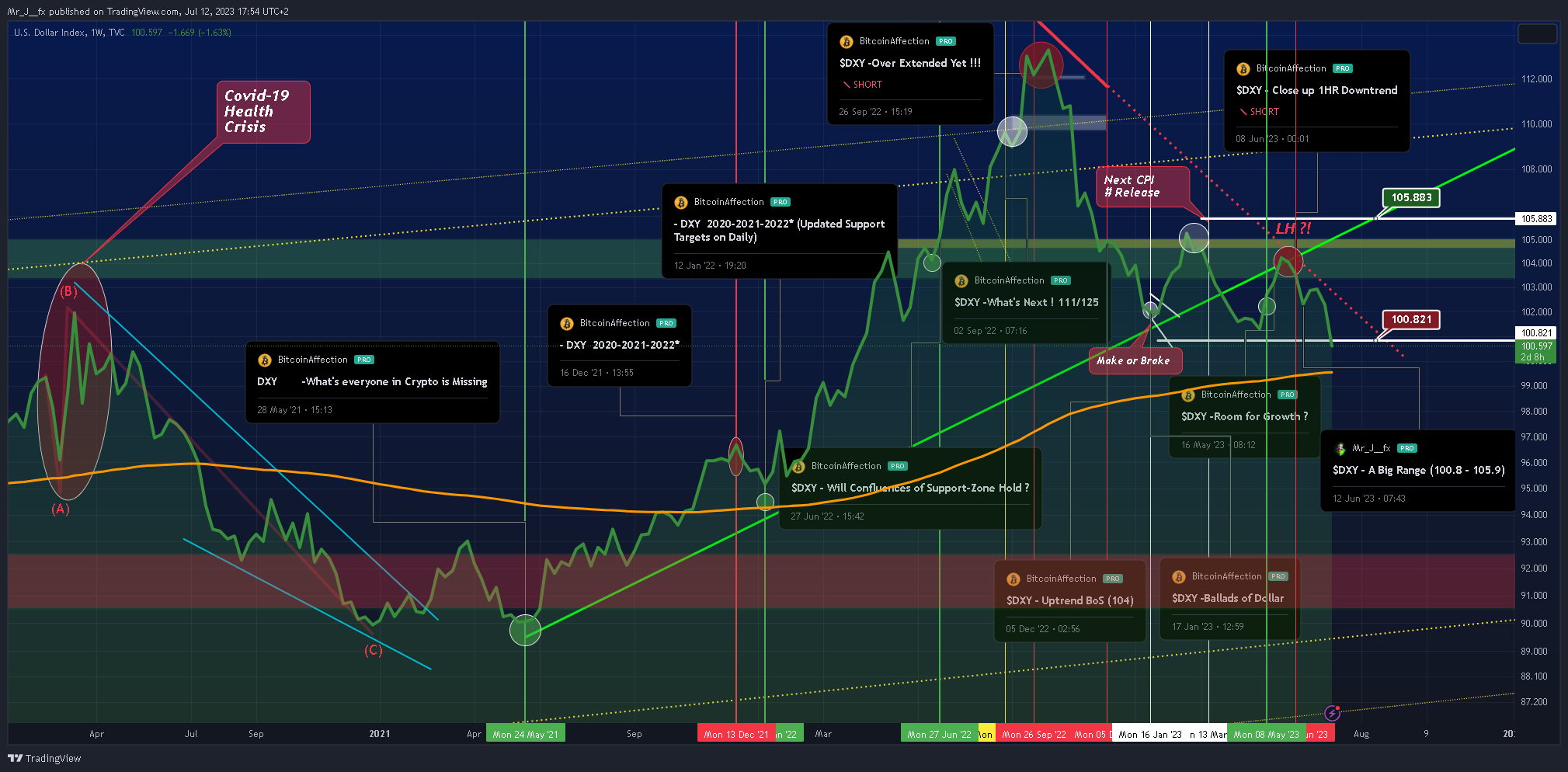Viewport: 1568px width, 772px height.
Task: Click the 'U.S. Dollar Index, 1W, TVC' chart title
Action: point(69,33)
